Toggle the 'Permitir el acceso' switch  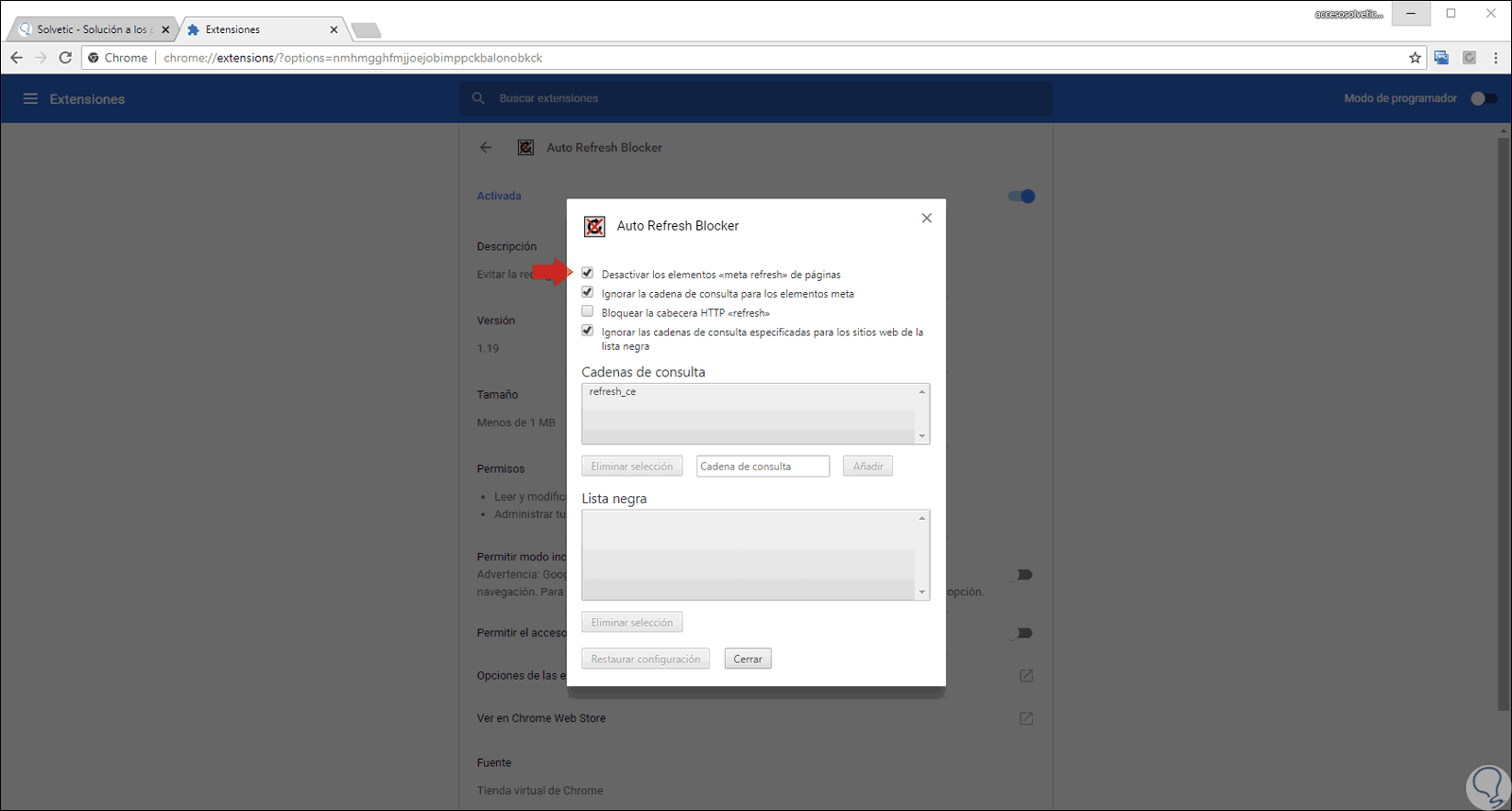pyautogui.click(x=1022, y=633)
